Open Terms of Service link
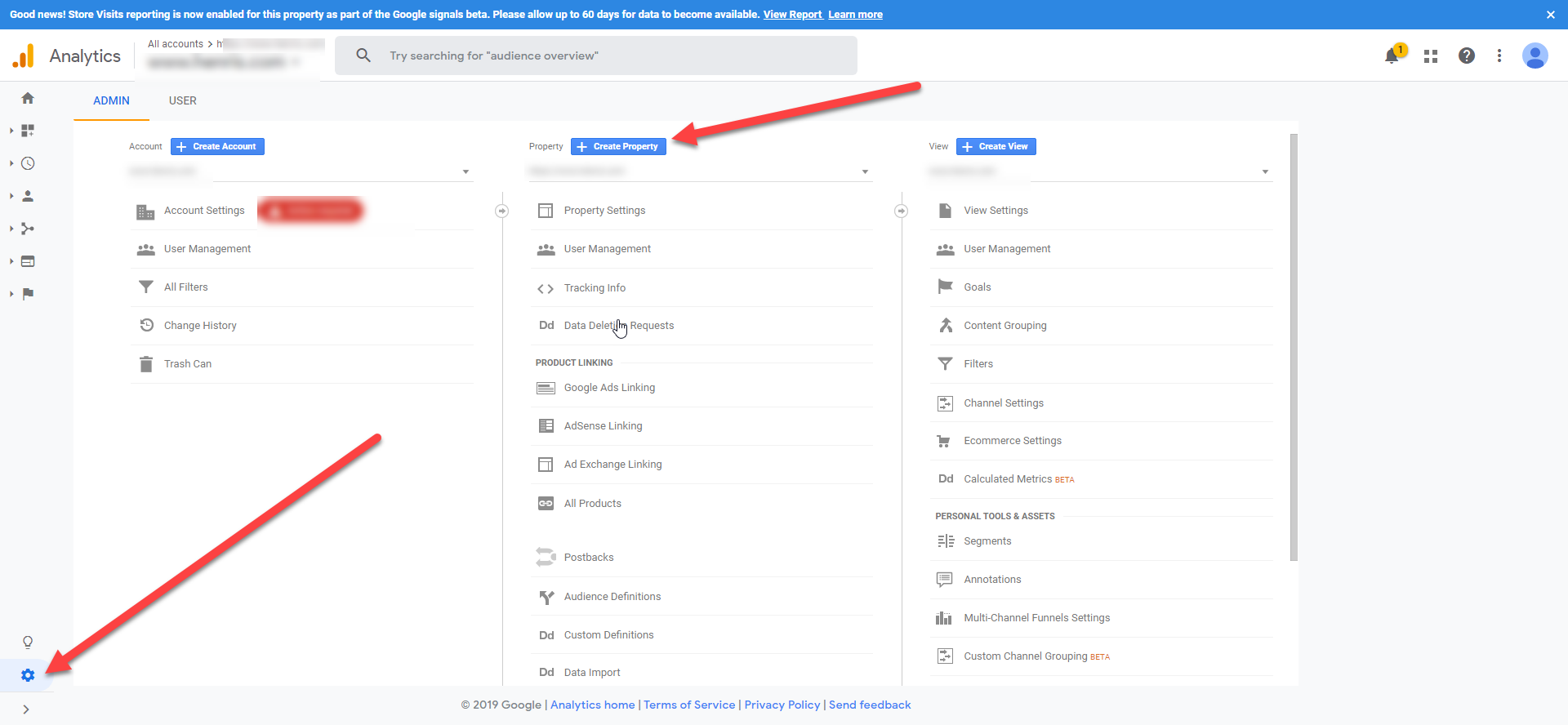The image size is (1568, 725). [689, 705]
